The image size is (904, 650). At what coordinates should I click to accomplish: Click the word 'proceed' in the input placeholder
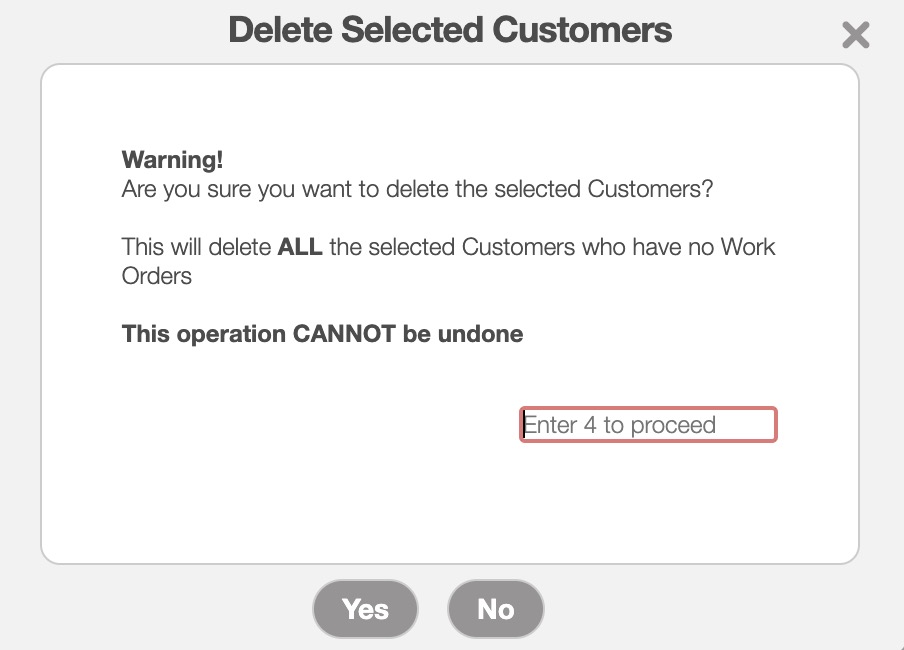tap(673, 425)
